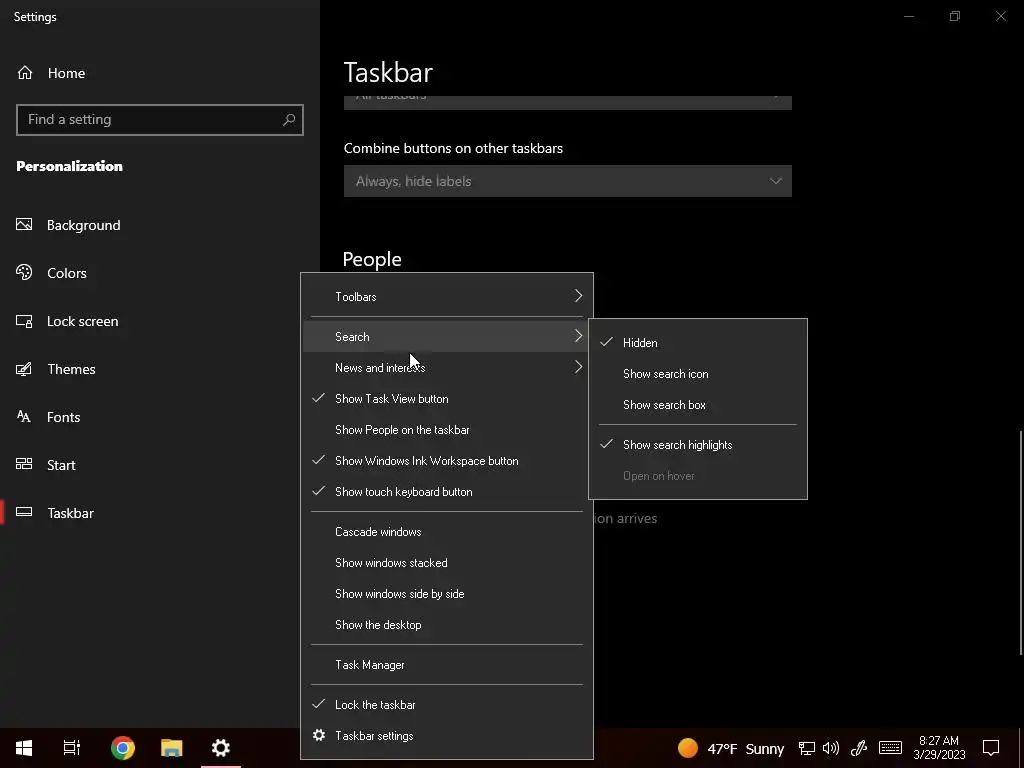Click the Colors palette icon

point(24,272)
